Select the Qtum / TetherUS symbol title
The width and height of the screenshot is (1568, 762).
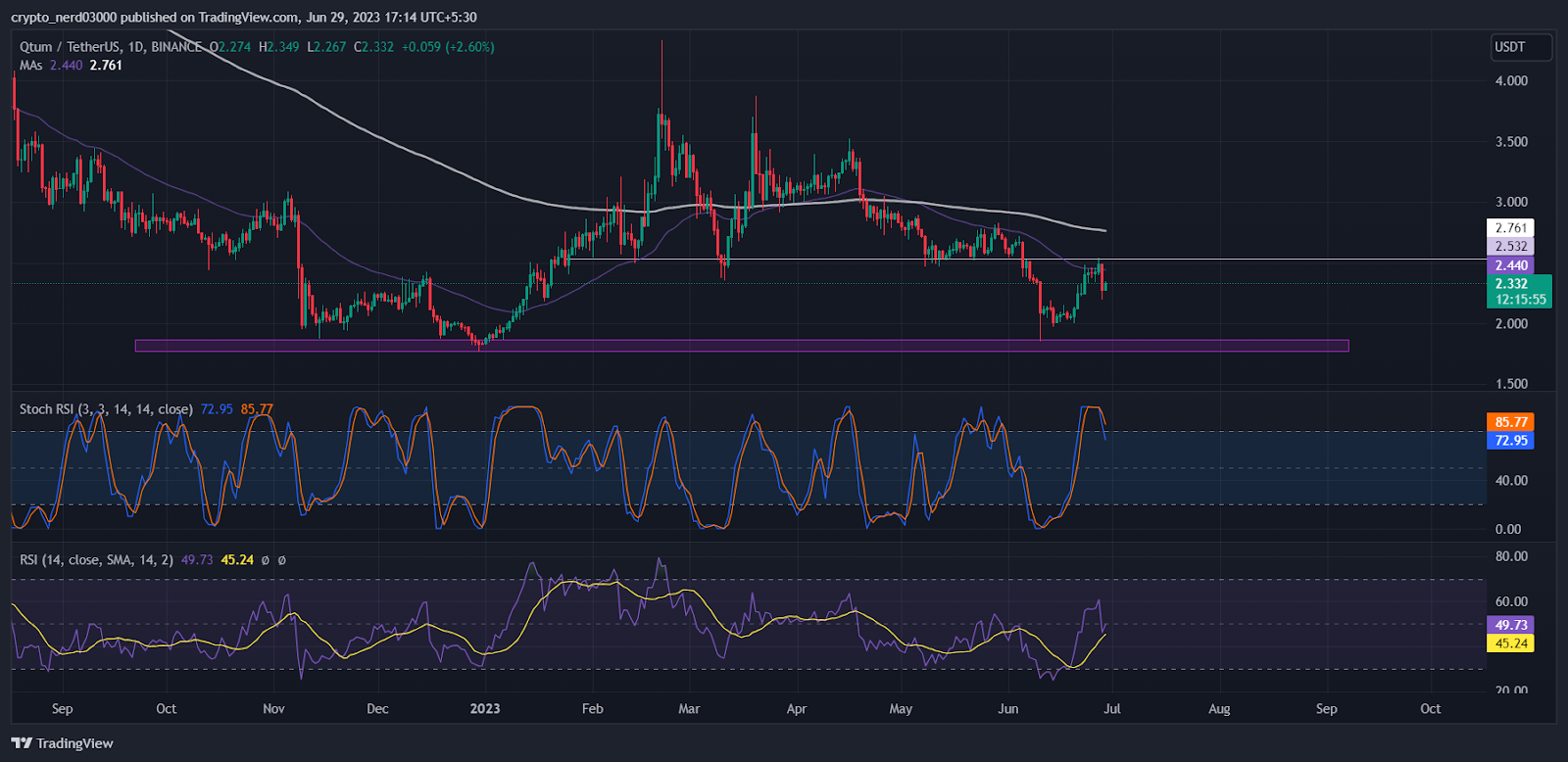112,47
